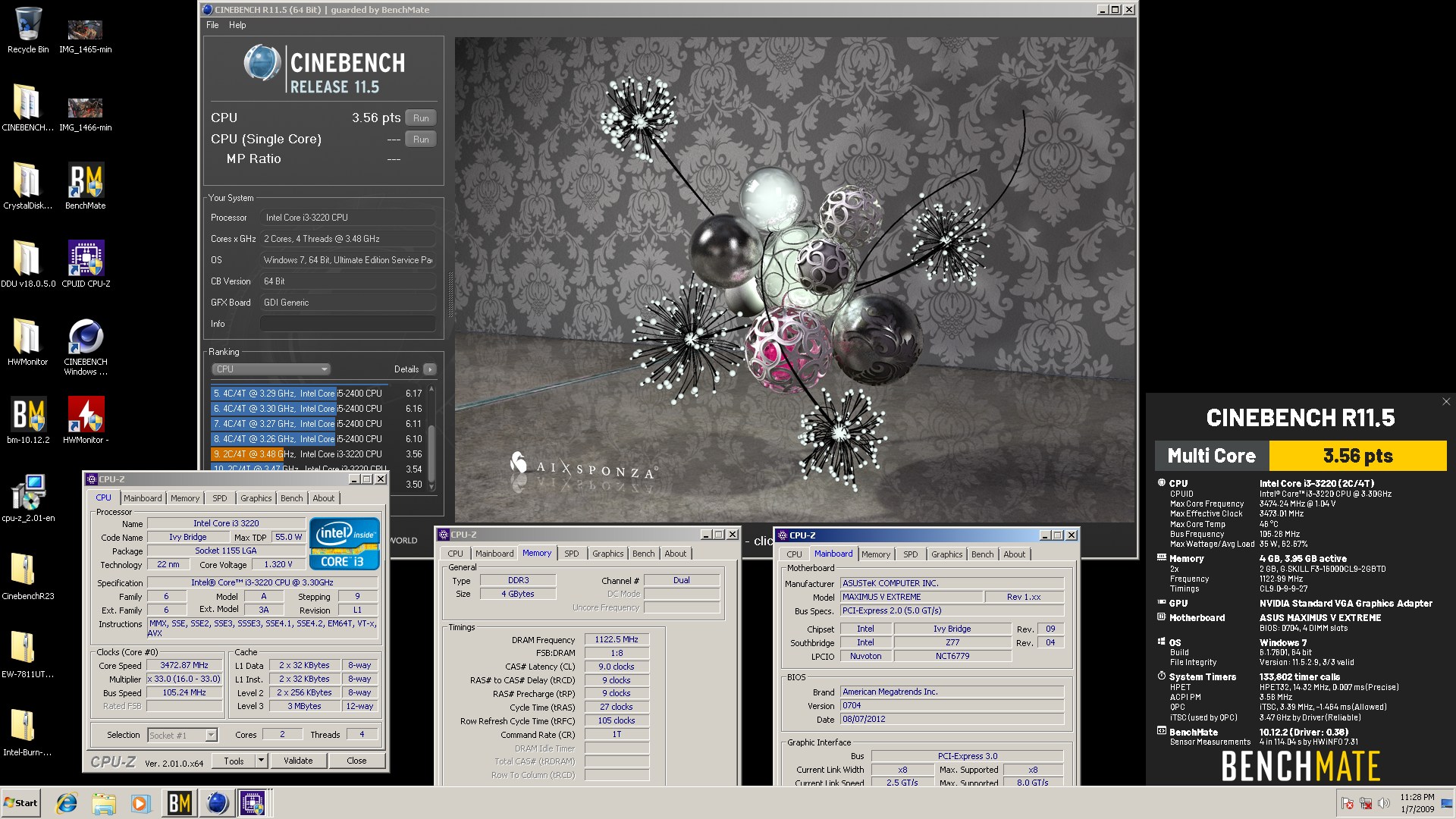Viewport: 1456px width, 819px height.
Task: Open the Help menu in Cinebench
Action: coord(237,25)
